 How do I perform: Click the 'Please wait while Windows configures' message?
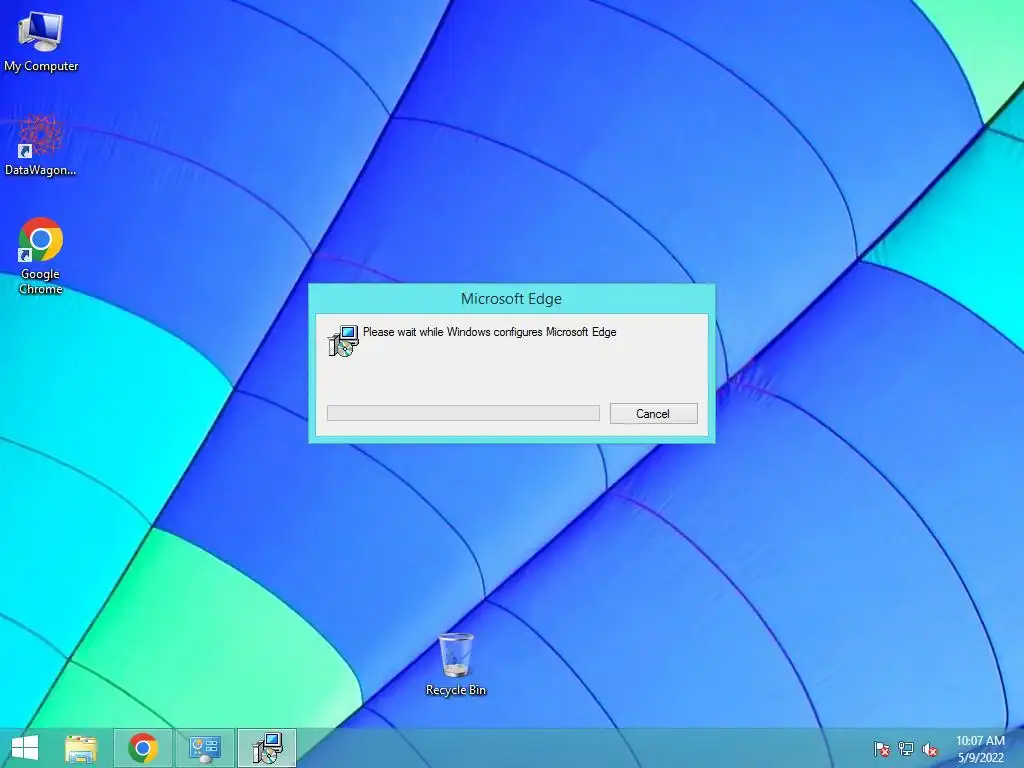490,332
